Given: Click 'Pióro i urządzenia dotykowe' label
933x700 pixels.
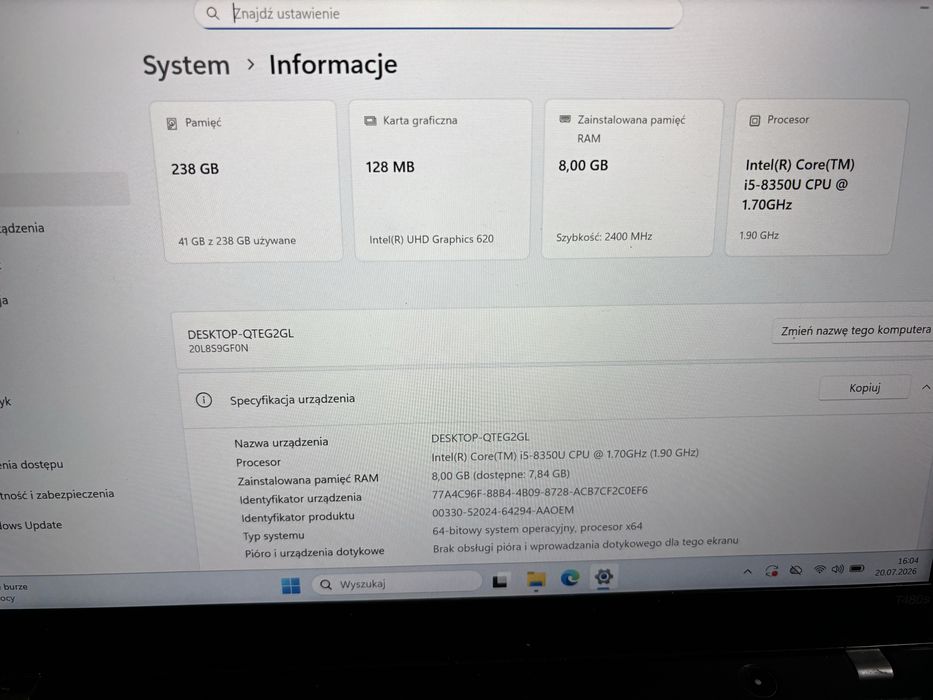Looking at the screenshot, I should point(314,552).
